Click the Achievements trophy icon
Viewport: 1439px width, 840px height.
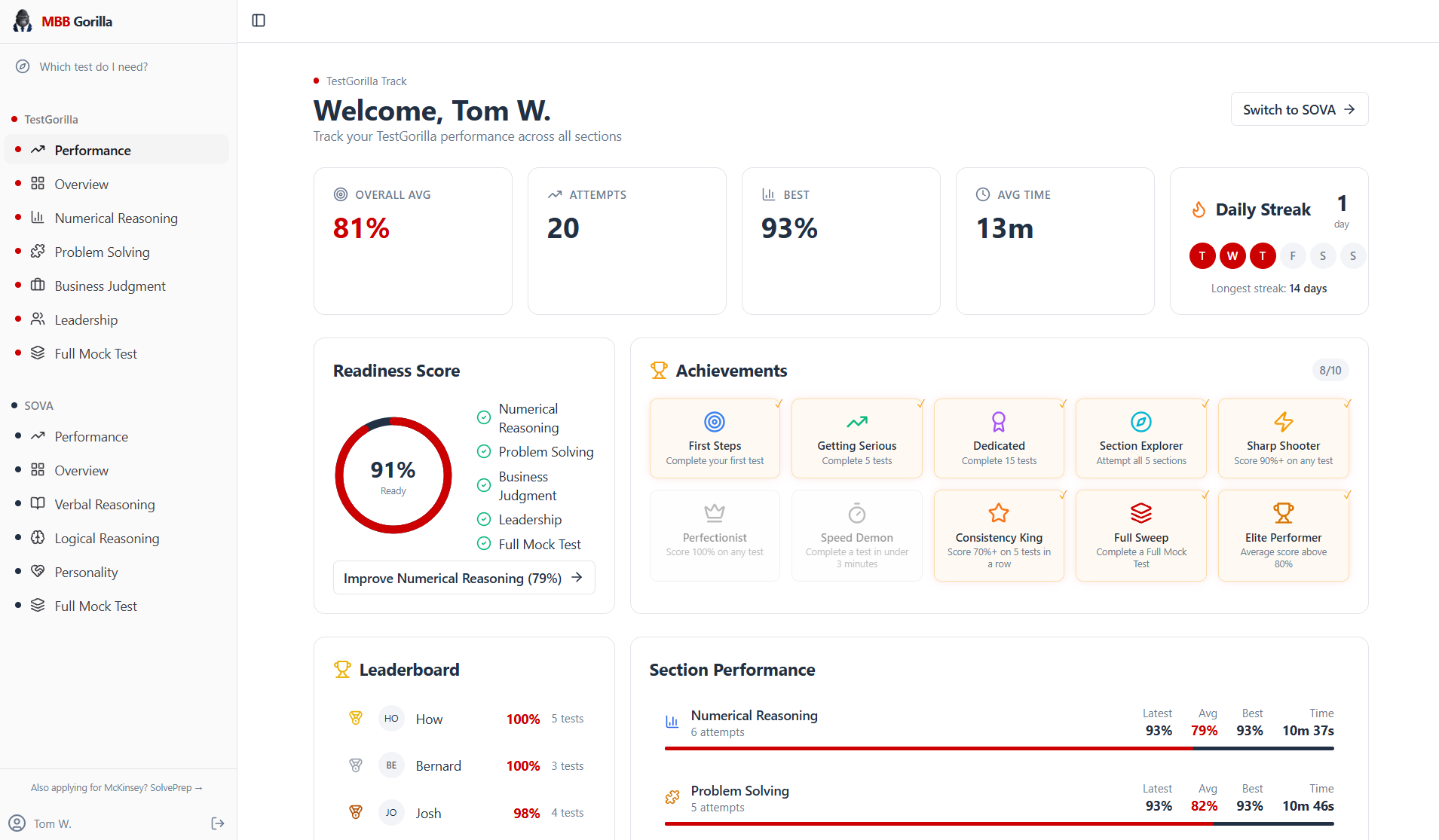click(659, 370)
